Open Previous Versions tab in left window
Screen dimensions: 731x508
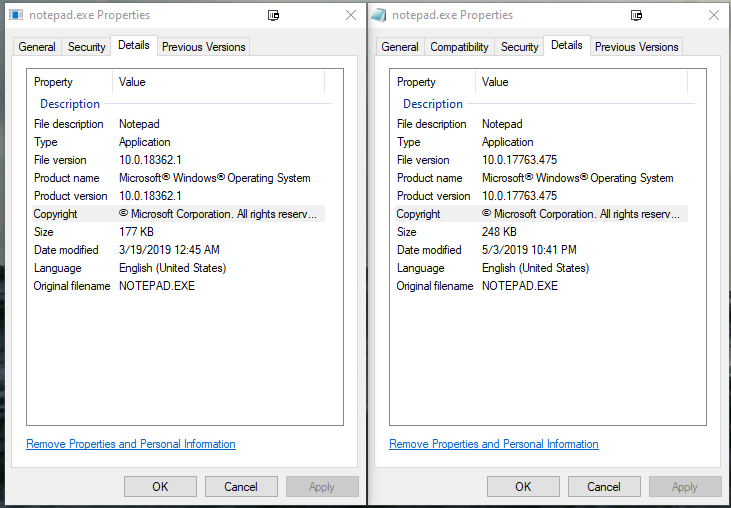click(x=204, y=47)
